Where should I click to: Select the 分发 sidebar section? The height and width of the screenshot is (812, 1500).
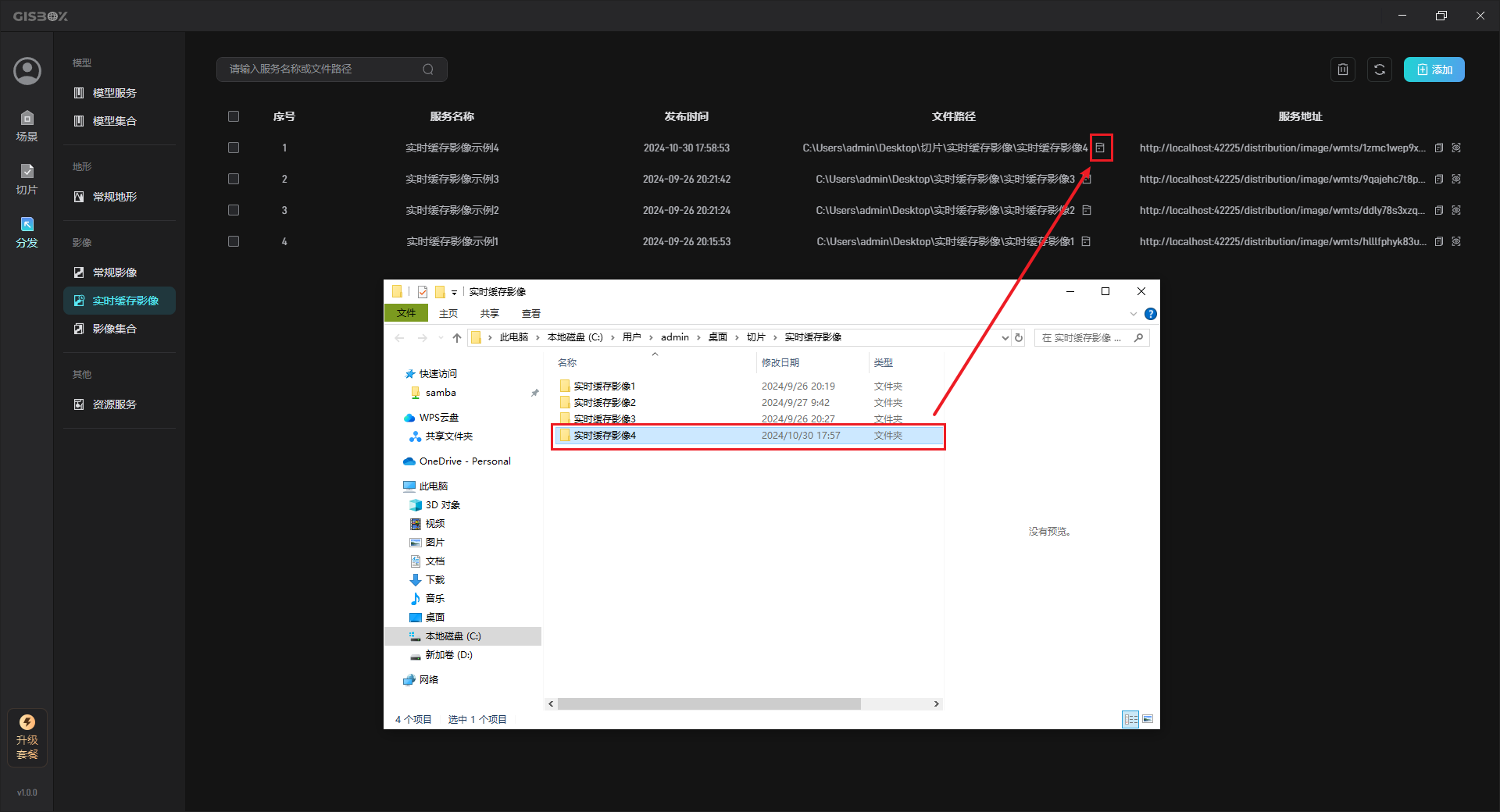coord(27,232)
